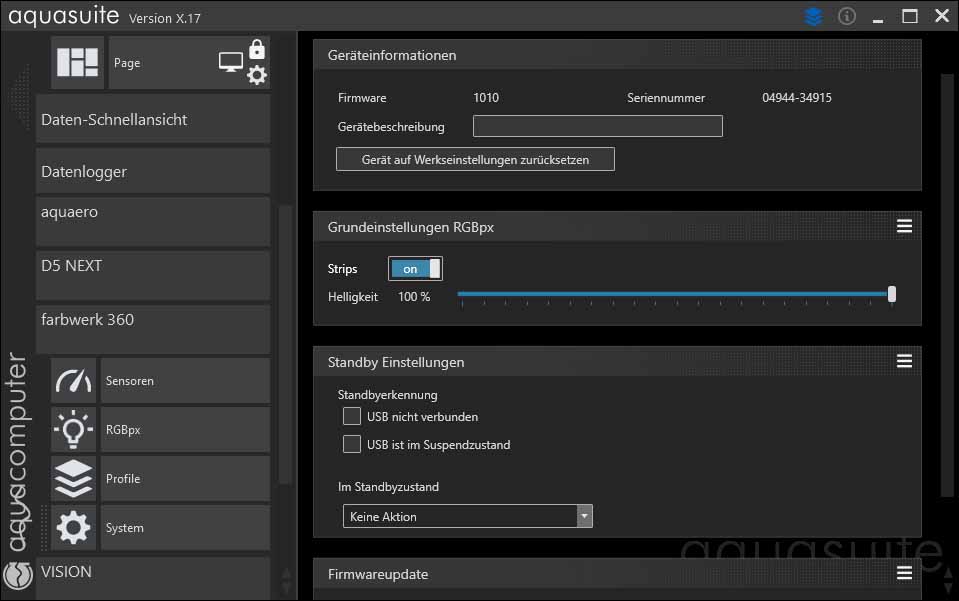Enable USB ist im Suspendzustand checkbox
The height and width of the screenshot is (601, 959).
(352, 444)
